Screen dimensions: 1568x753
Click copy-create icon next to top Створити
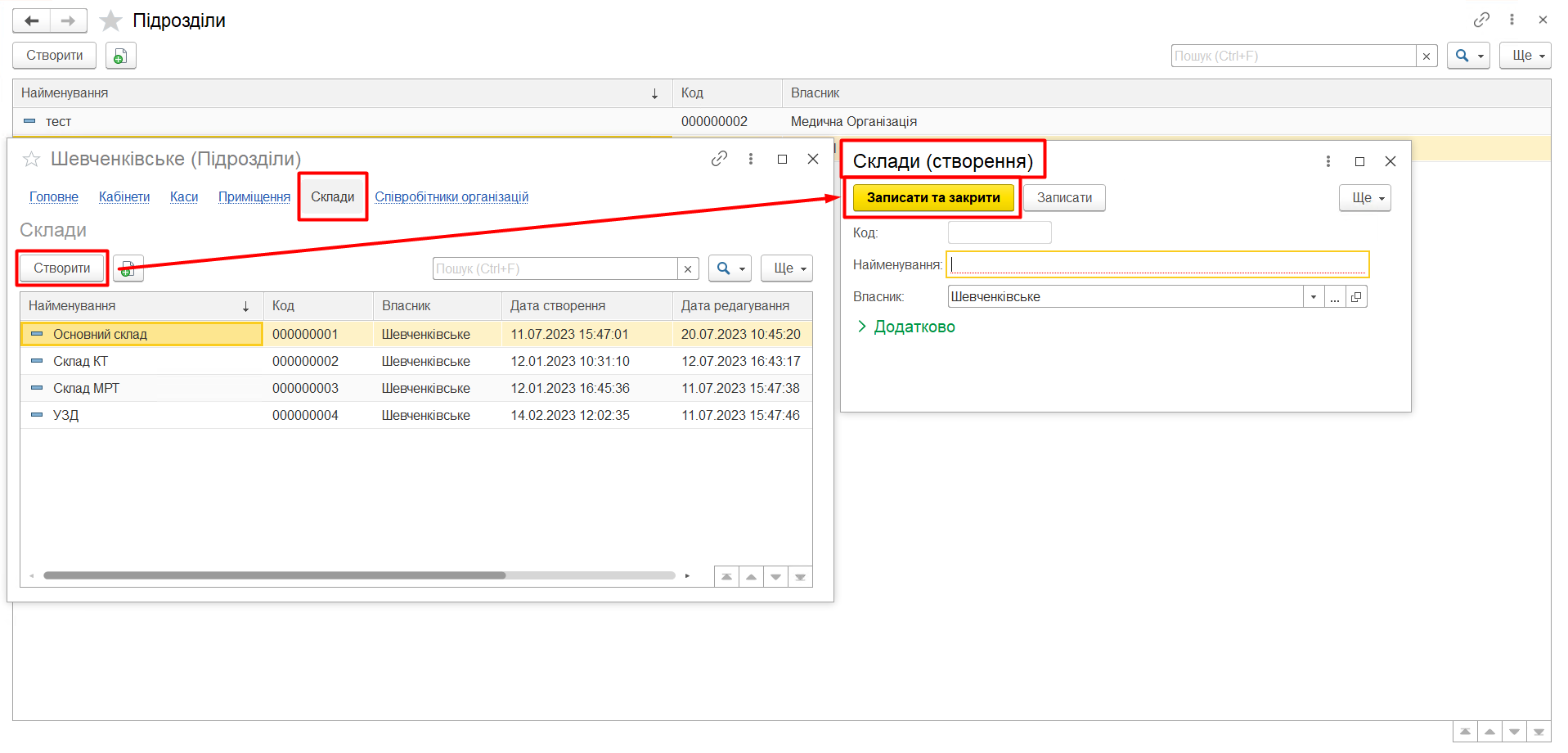(x=120, y=56)
